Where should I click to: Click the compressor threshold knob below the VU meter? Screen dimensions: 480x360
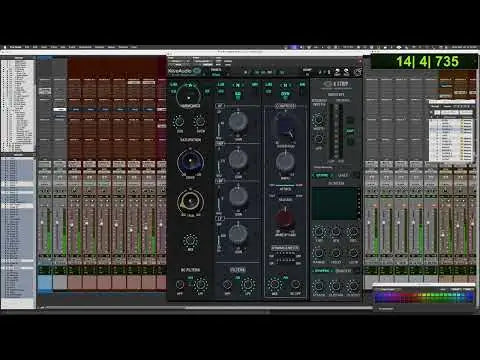point(285,162)
